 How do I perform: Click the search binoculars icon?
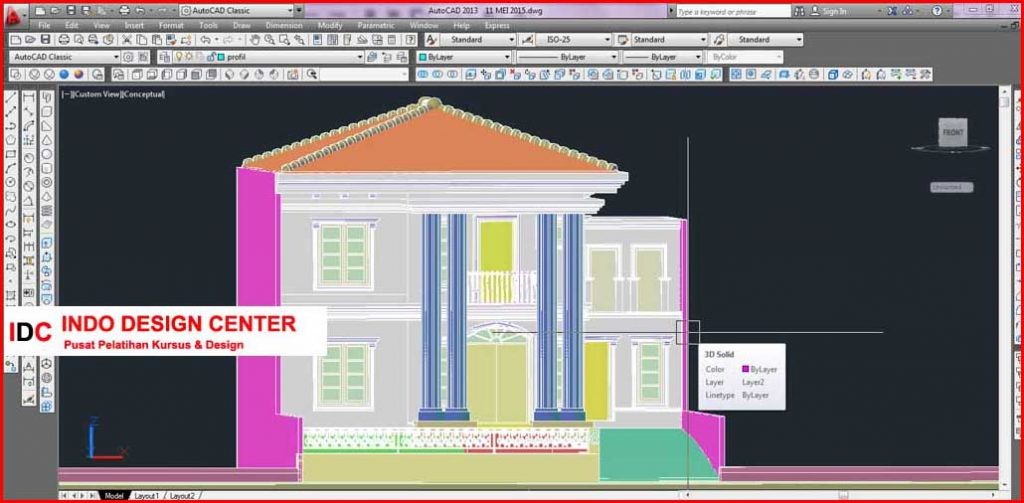(x=799, y=10)
